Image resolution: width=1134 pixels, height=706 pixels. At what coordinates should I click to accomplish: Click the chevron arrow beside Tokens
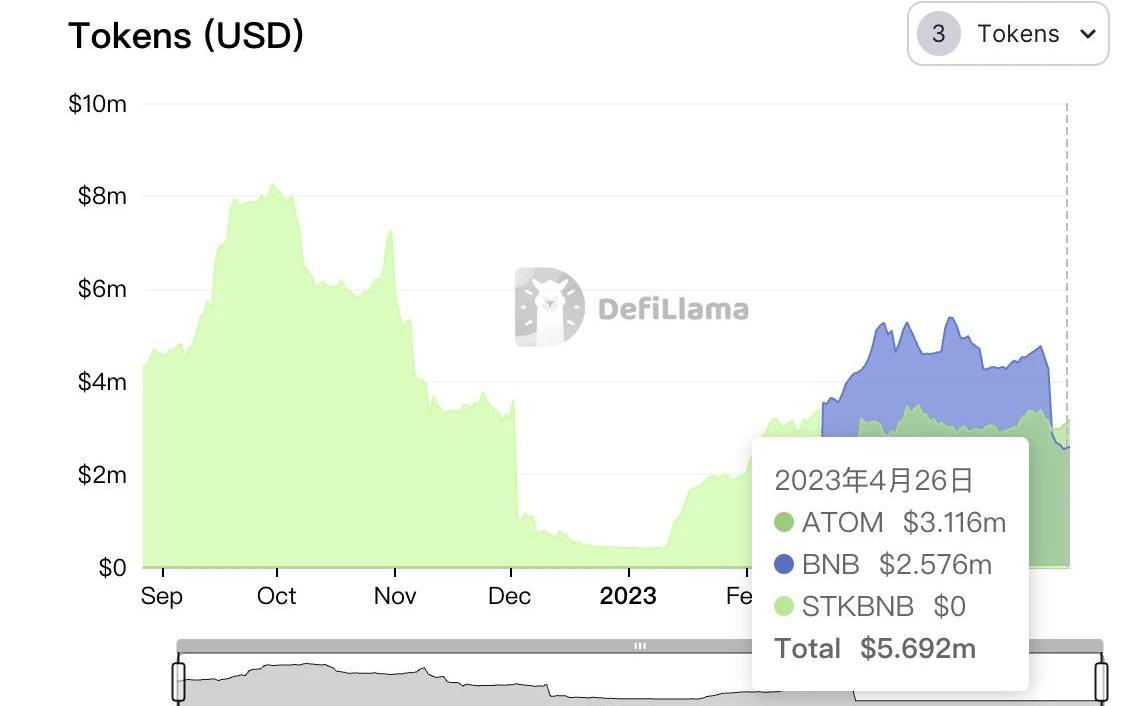[1088, 34]
